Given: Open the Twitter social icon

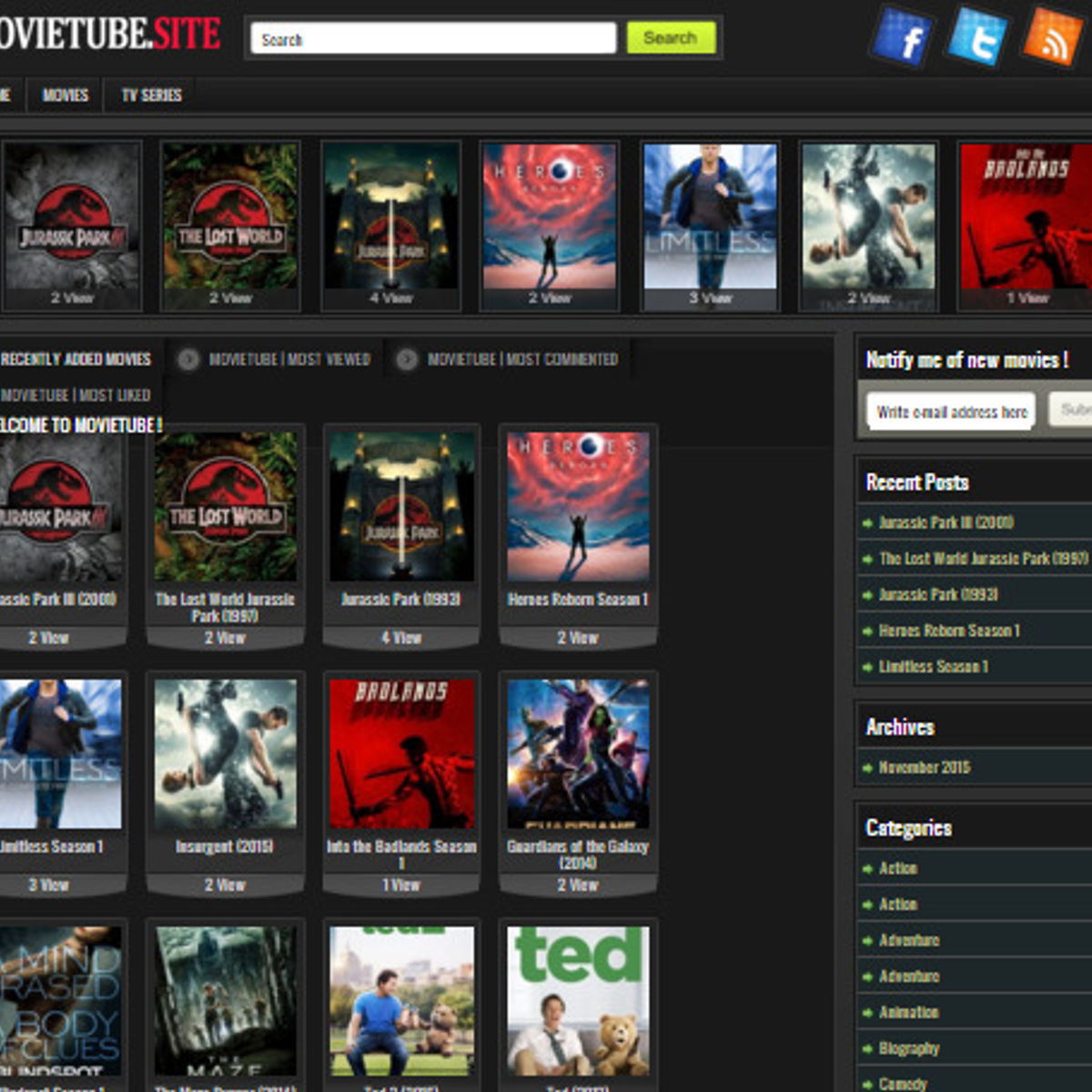Looking at the screenshot, I should pyautogui.click(x=978, y=37).
